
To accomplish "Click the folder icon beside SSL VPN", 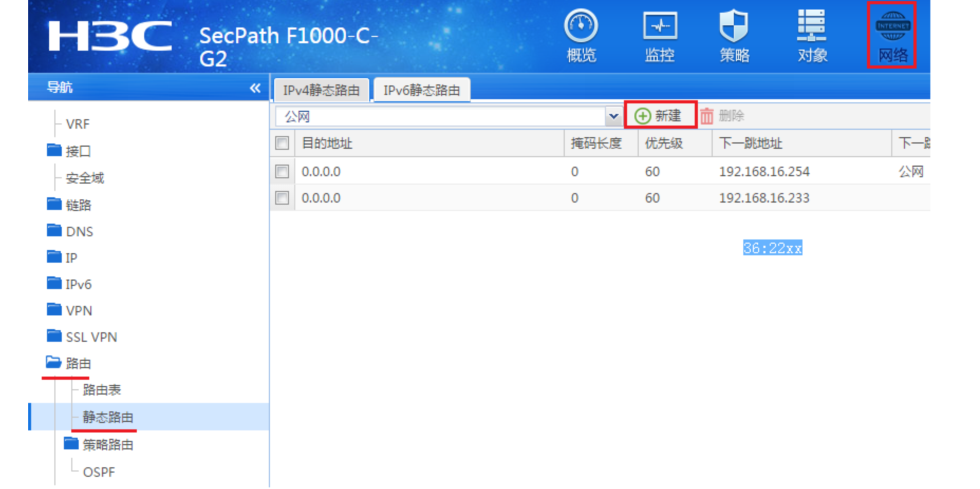I will pos(54,336).
